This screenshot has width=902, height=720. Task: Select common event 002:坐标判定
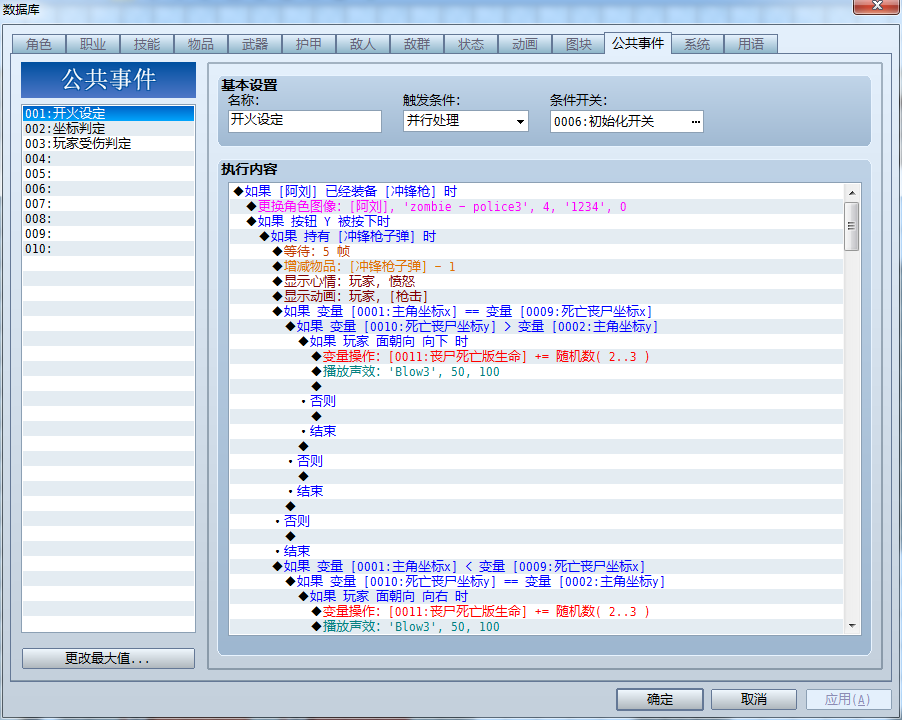tap(108, 128)
